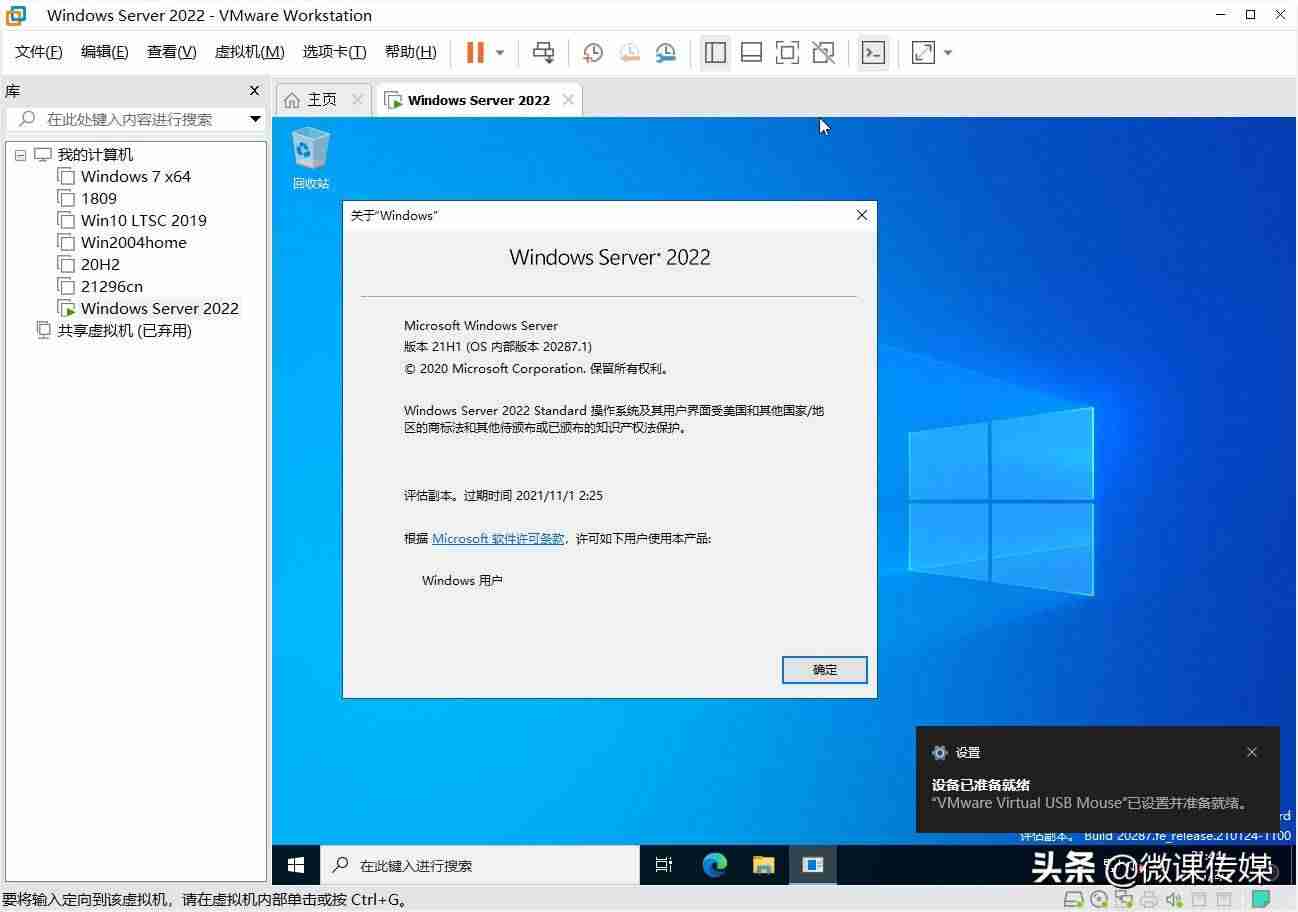This screenshot has width=1298, height=912.
Task: Enter full screen mode
Action: tap(787, 52)
